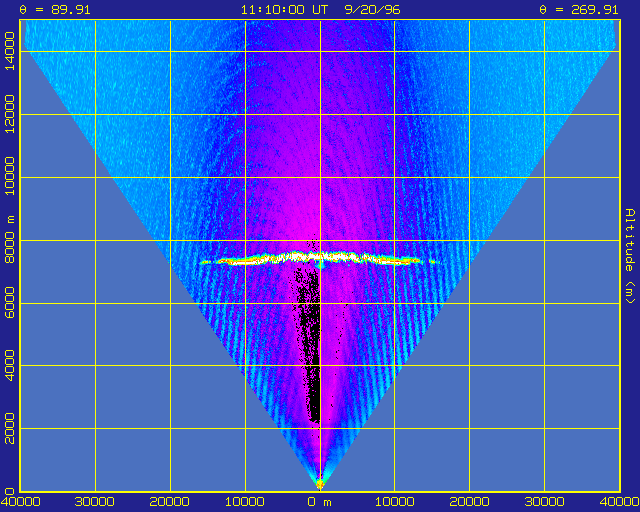Viewport: 640px width, 512px height.
Task: Click the 8000 m altitude axis label
Action: pyautogui.click(x=9, y=240)
